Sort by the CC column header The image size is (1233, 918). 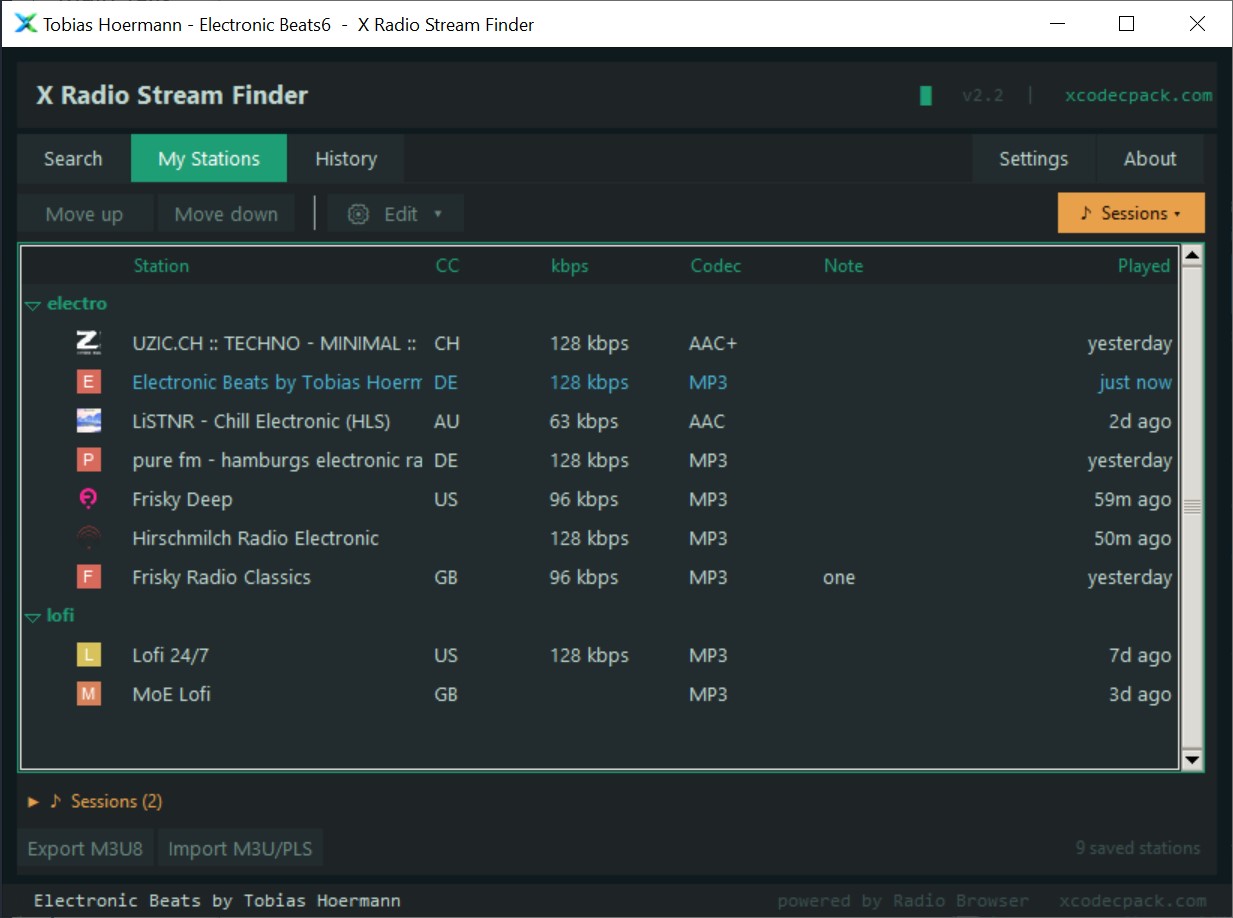tap(447, 266)
